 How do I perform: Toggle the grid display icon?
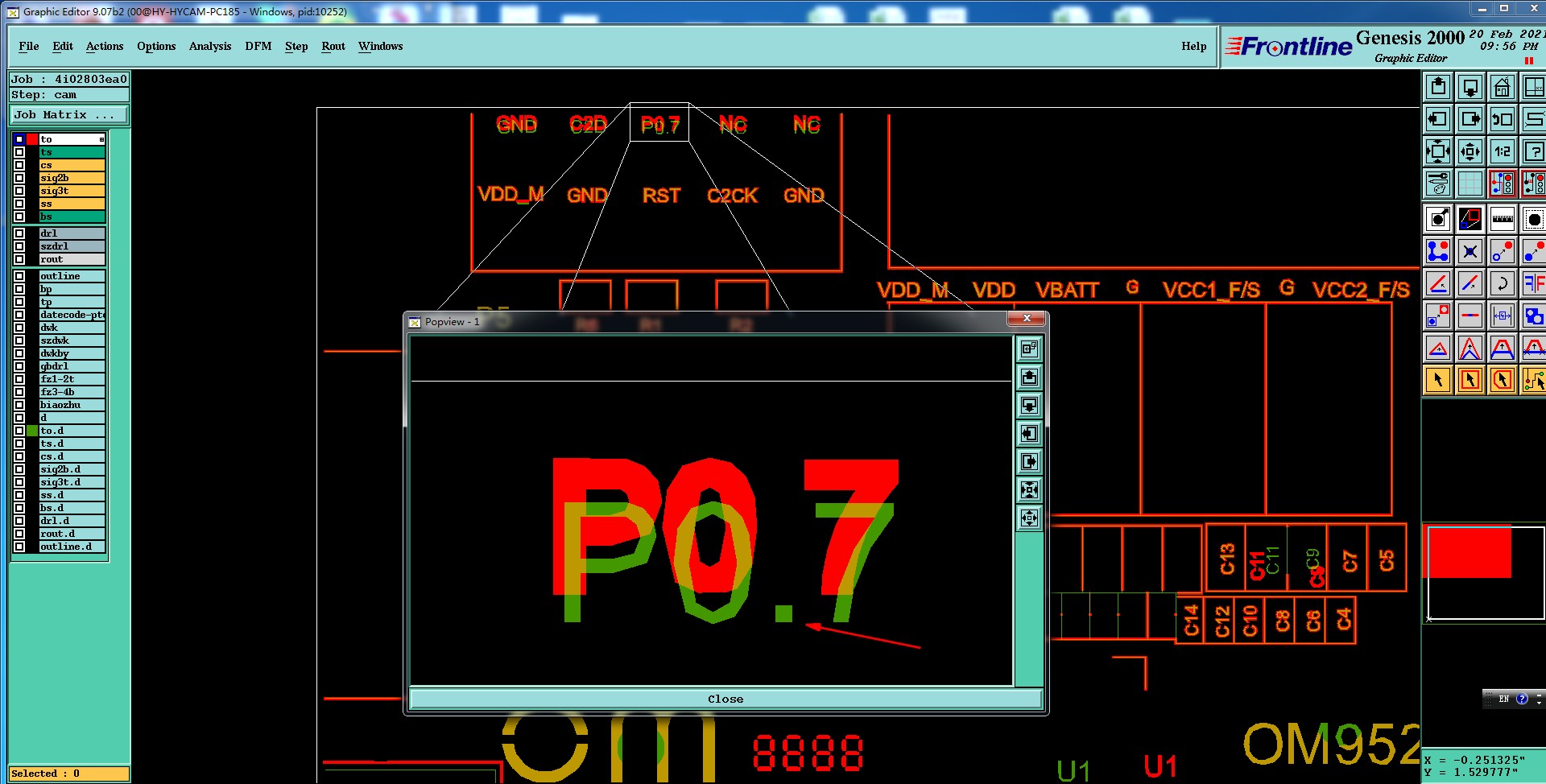coord(1470,184)
